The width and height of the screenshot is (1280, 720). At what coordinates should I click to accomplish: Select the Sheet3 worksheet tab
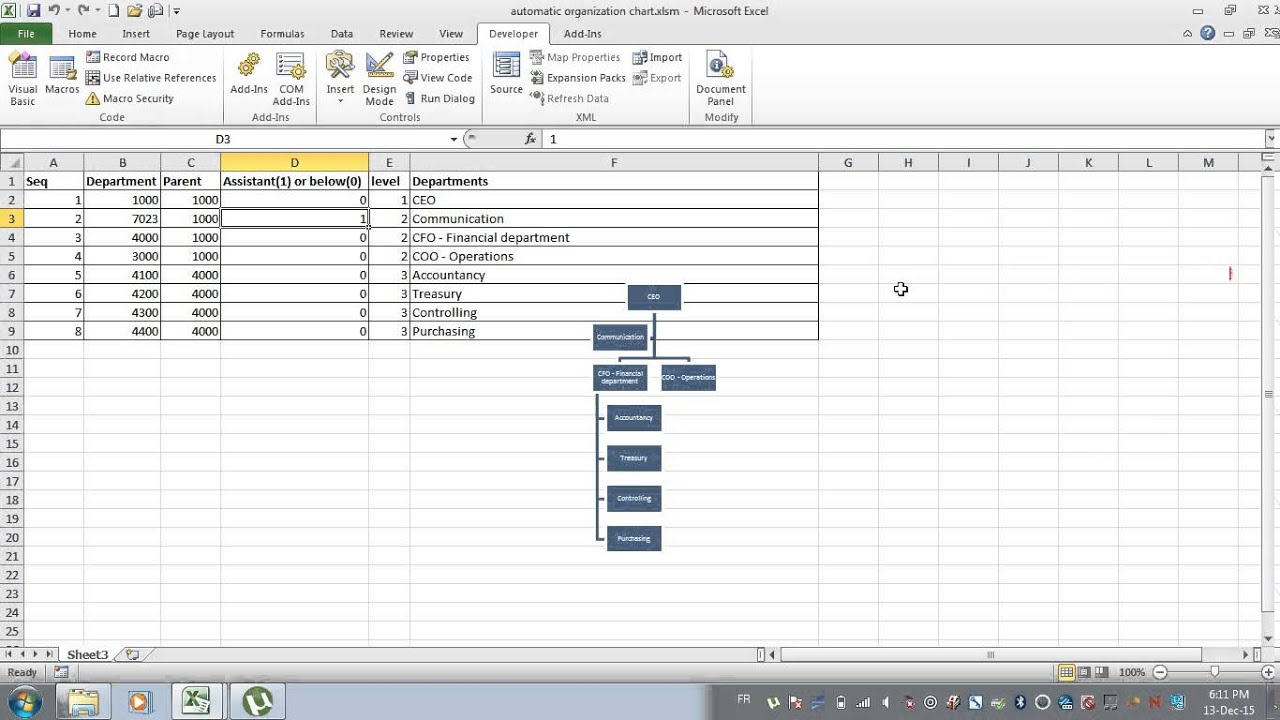click(87, 655)
